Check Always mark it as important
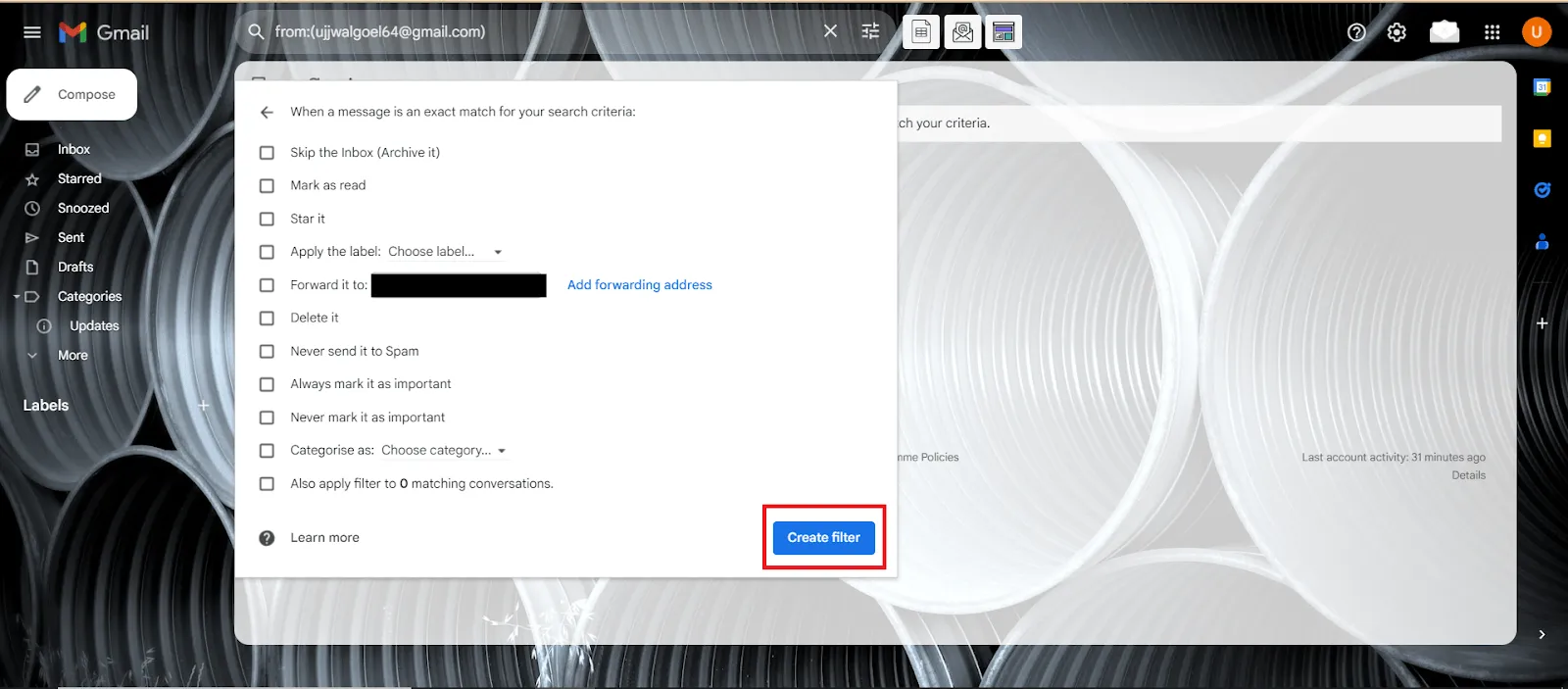Viewport: 1568px width, 689px height. (267, 384)
